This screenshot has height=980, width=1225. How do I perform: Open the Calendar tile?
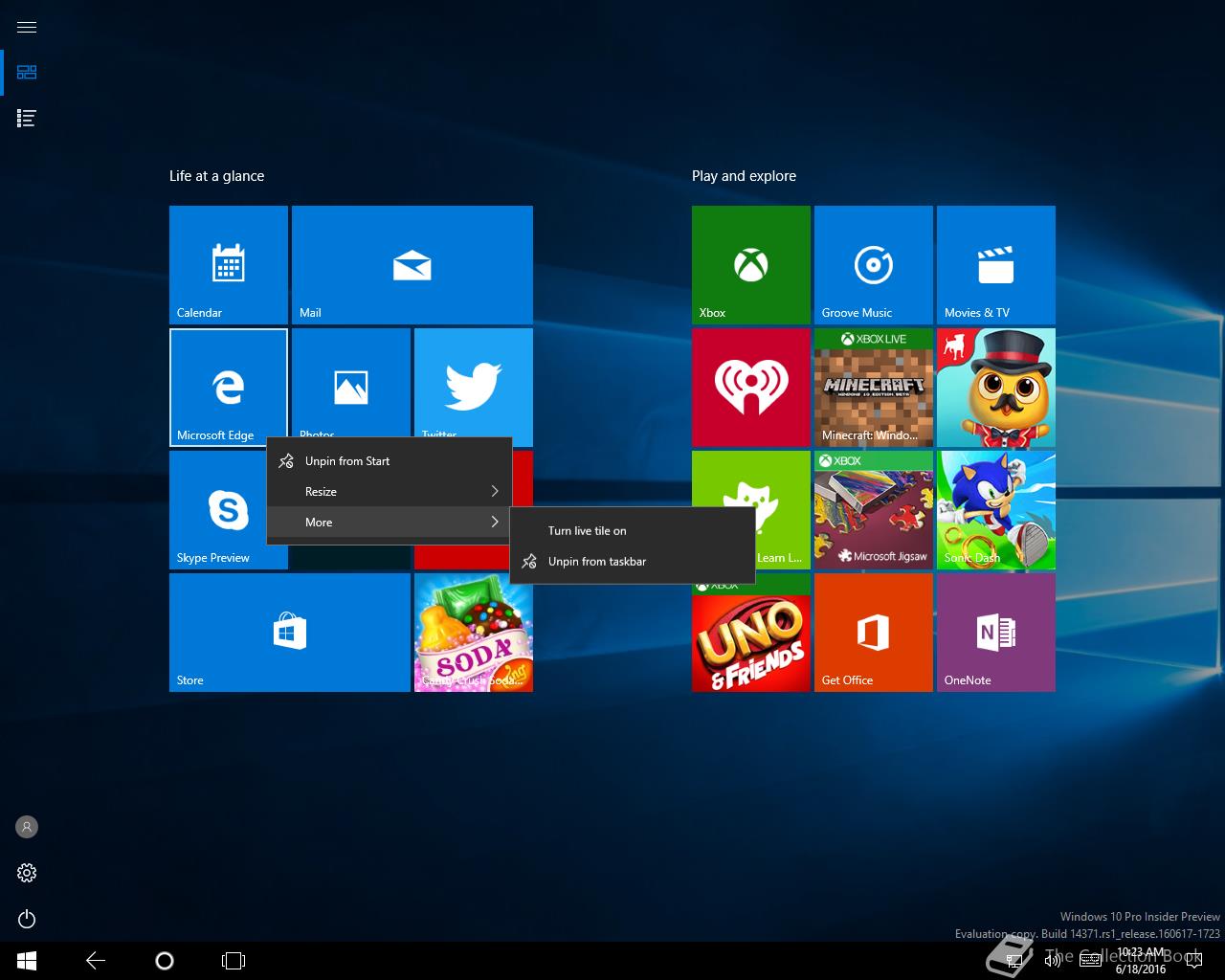click(229, 265)
